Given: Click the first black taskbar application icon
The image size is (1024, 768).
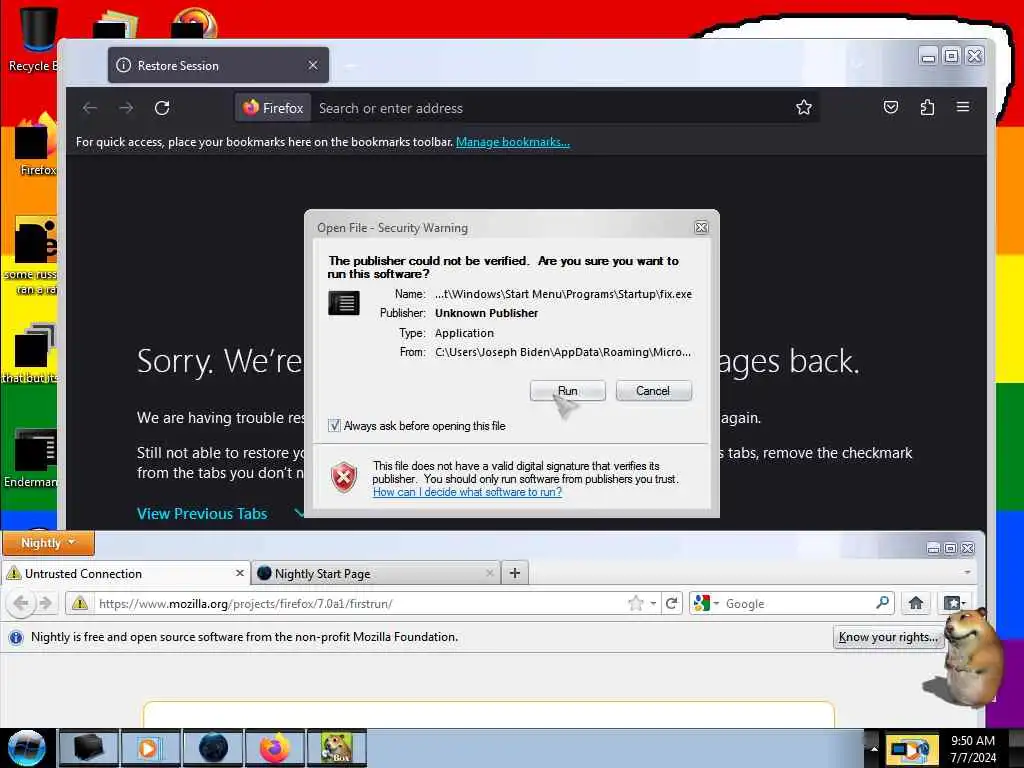Looking at the screenshot, I should (88, 748).
